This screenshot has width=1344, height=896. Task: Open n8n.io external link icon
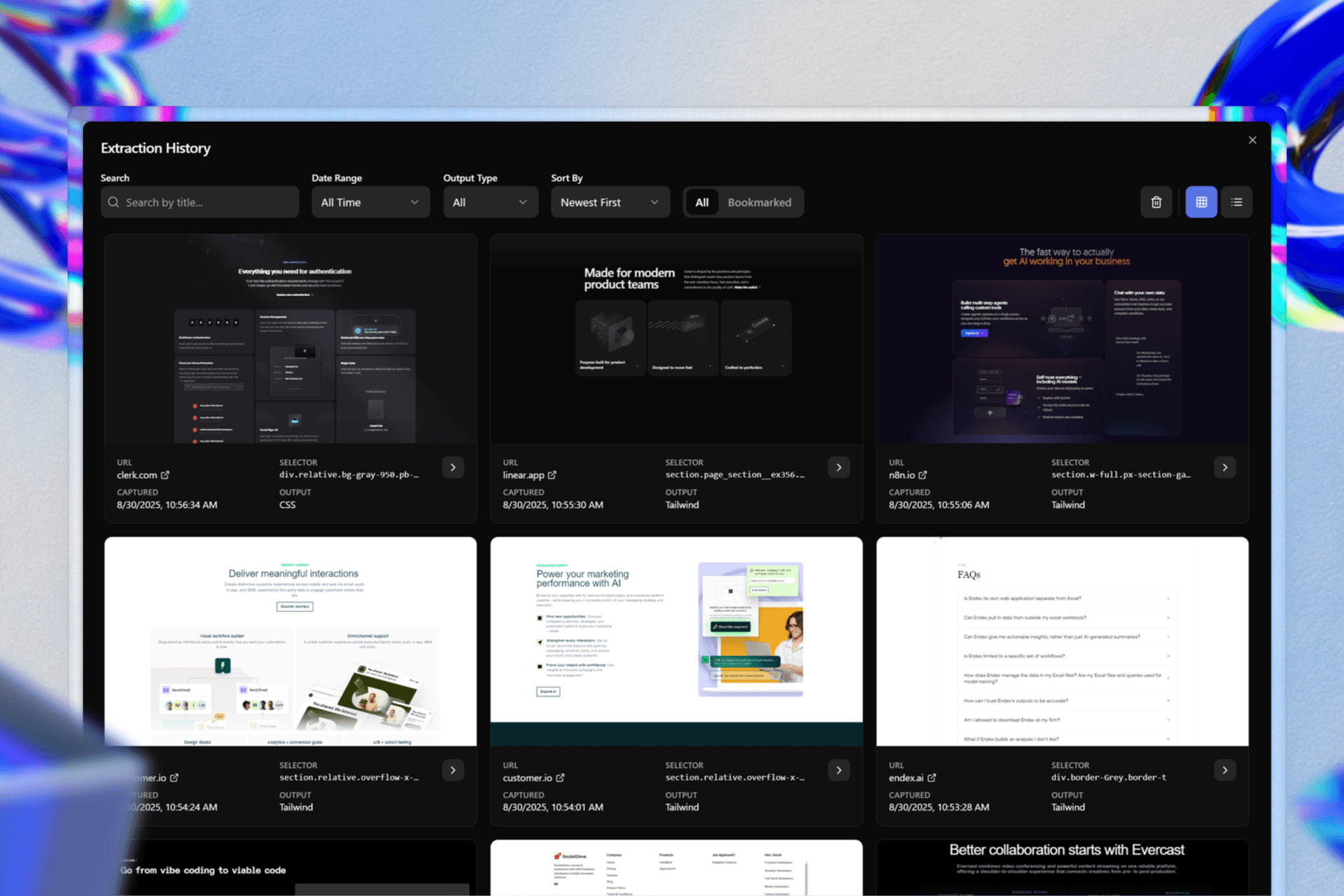(x=923, y=475)
